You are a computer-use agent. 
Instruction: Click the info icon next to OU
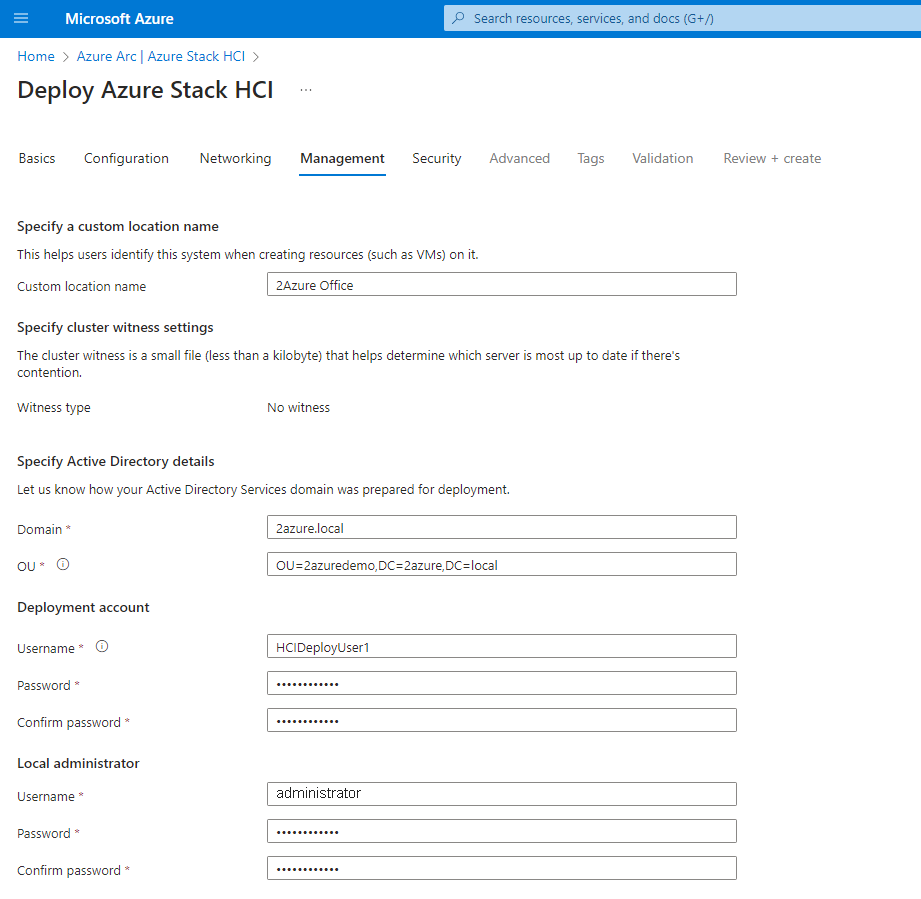point(63,565)
